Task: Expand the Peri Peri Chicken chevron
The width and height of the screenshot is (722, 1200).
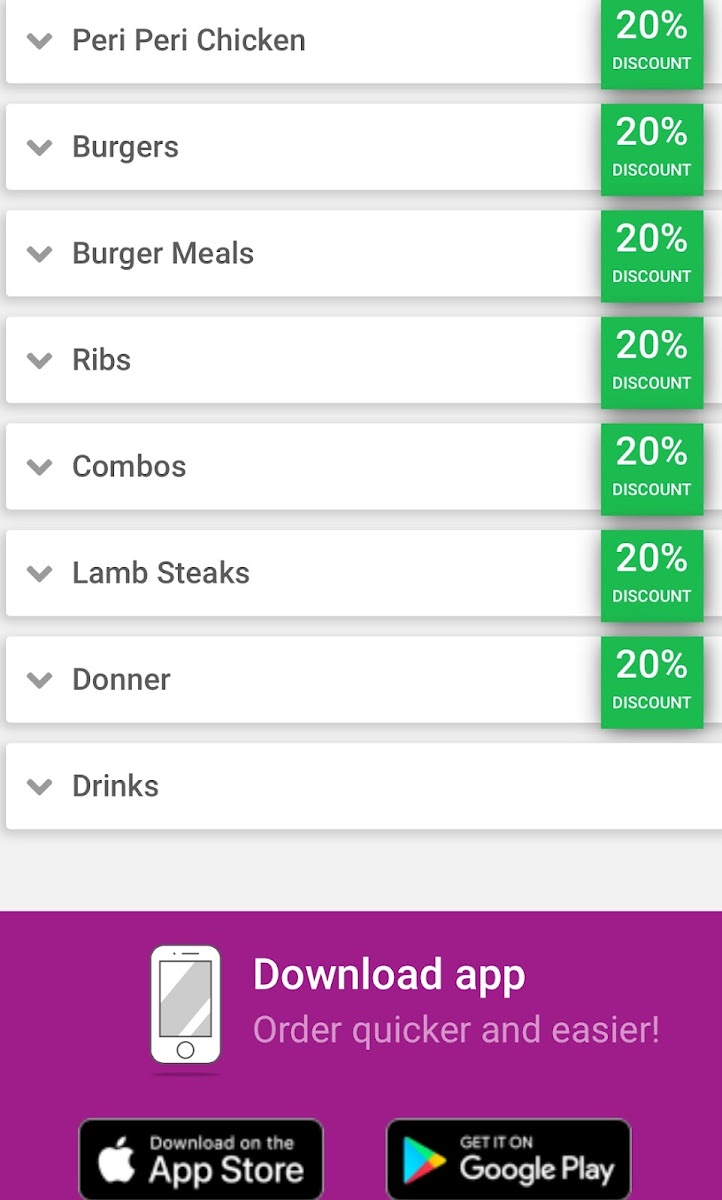Action: coord(39,41)
